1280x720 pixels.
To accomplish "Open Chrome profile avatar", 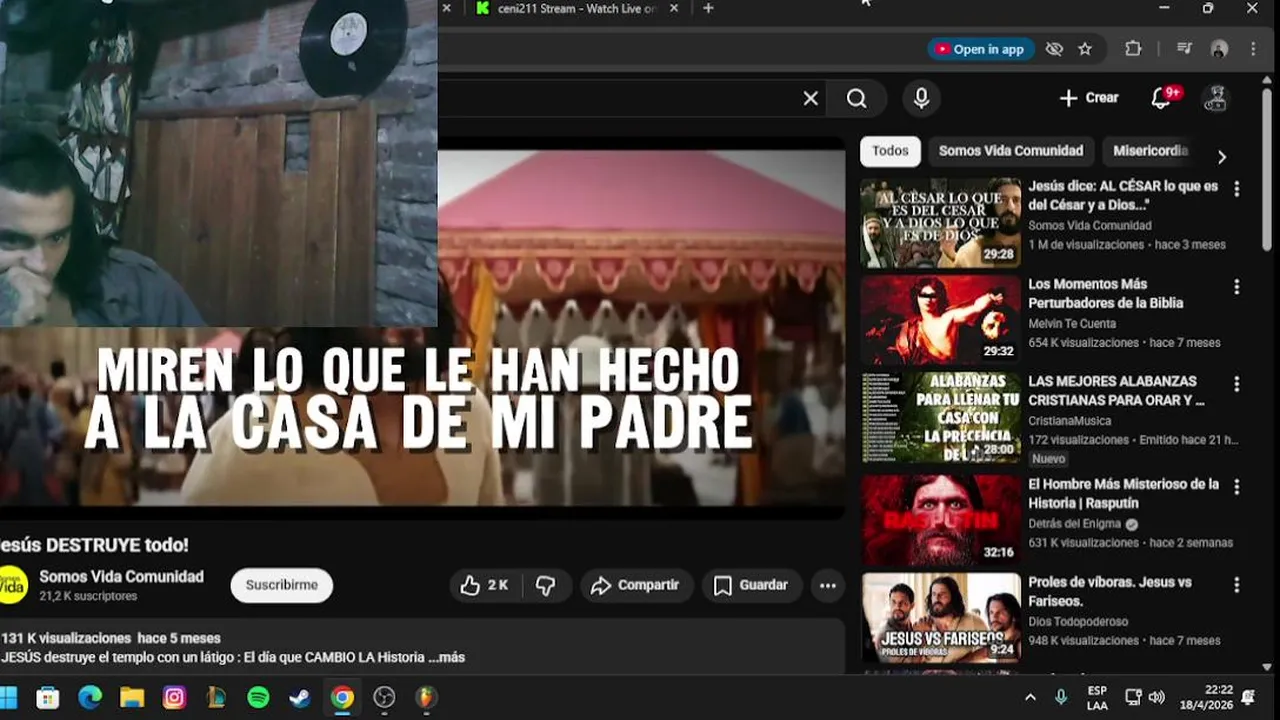I will (1219, 49).
